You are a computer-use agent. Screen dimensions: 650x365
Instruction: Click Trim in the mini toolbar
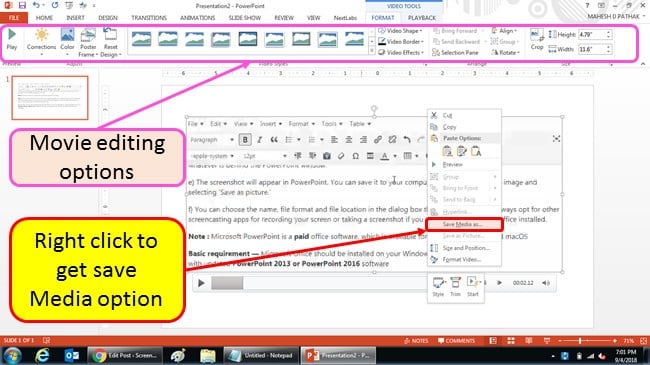(455, 287)
